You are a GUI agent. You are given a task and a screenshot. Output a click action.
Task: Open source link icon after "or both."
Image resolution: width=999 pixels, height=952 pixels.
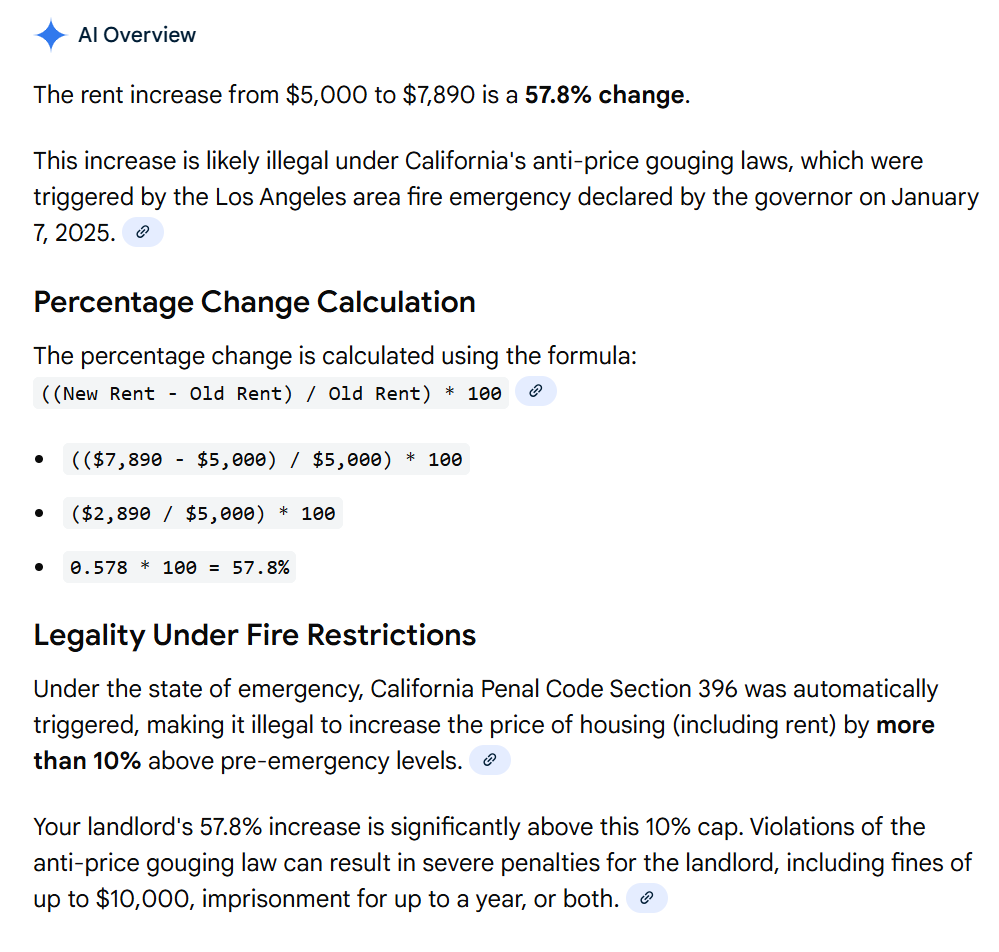pyautogui.click(x=646, y=898)
